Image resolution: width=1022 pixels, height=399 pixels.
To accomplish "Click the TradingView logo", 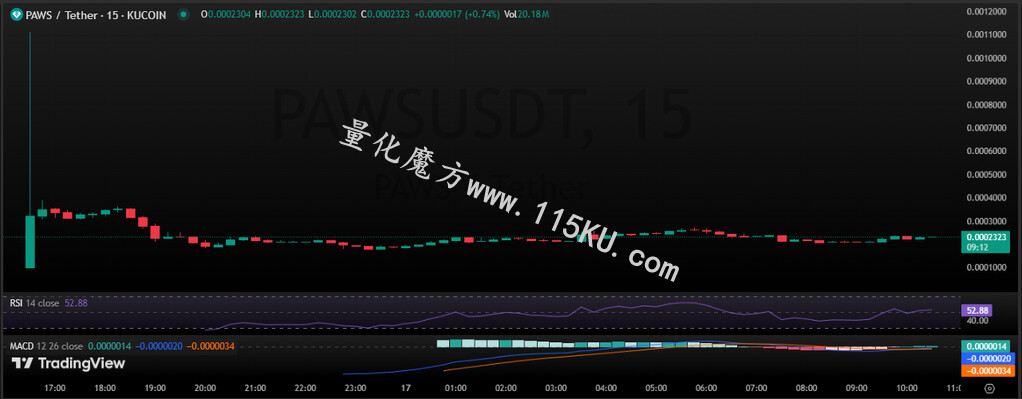I will tap(68, 363).
